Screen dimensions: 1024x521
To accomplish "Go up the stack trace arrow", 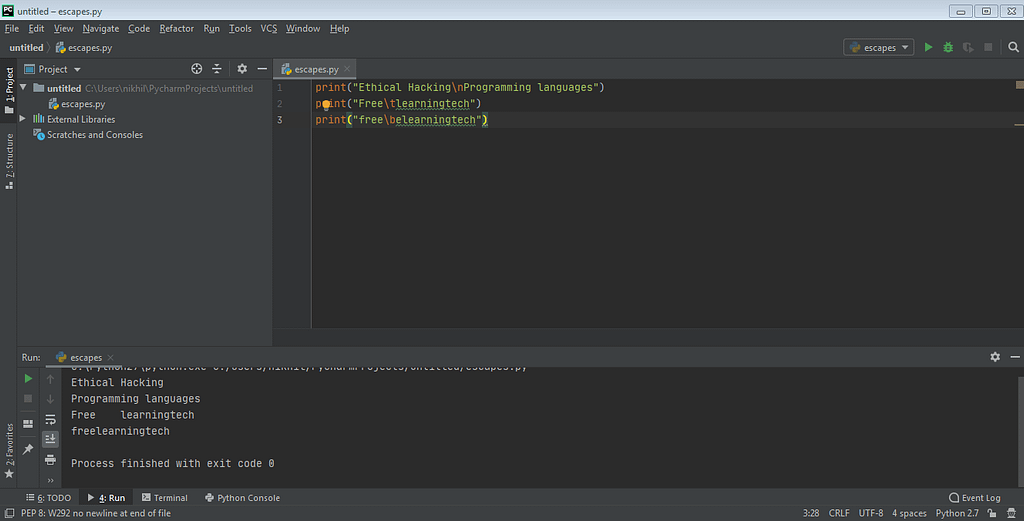I will (50, 379).
